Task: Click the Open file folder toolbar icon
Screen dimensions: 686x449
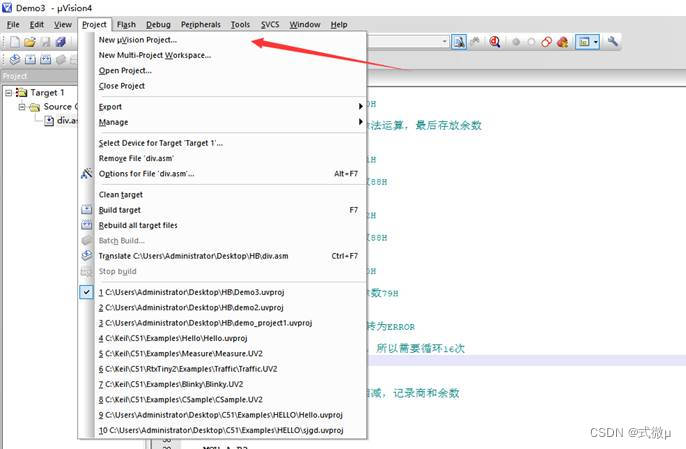Action: click(30, 42)
